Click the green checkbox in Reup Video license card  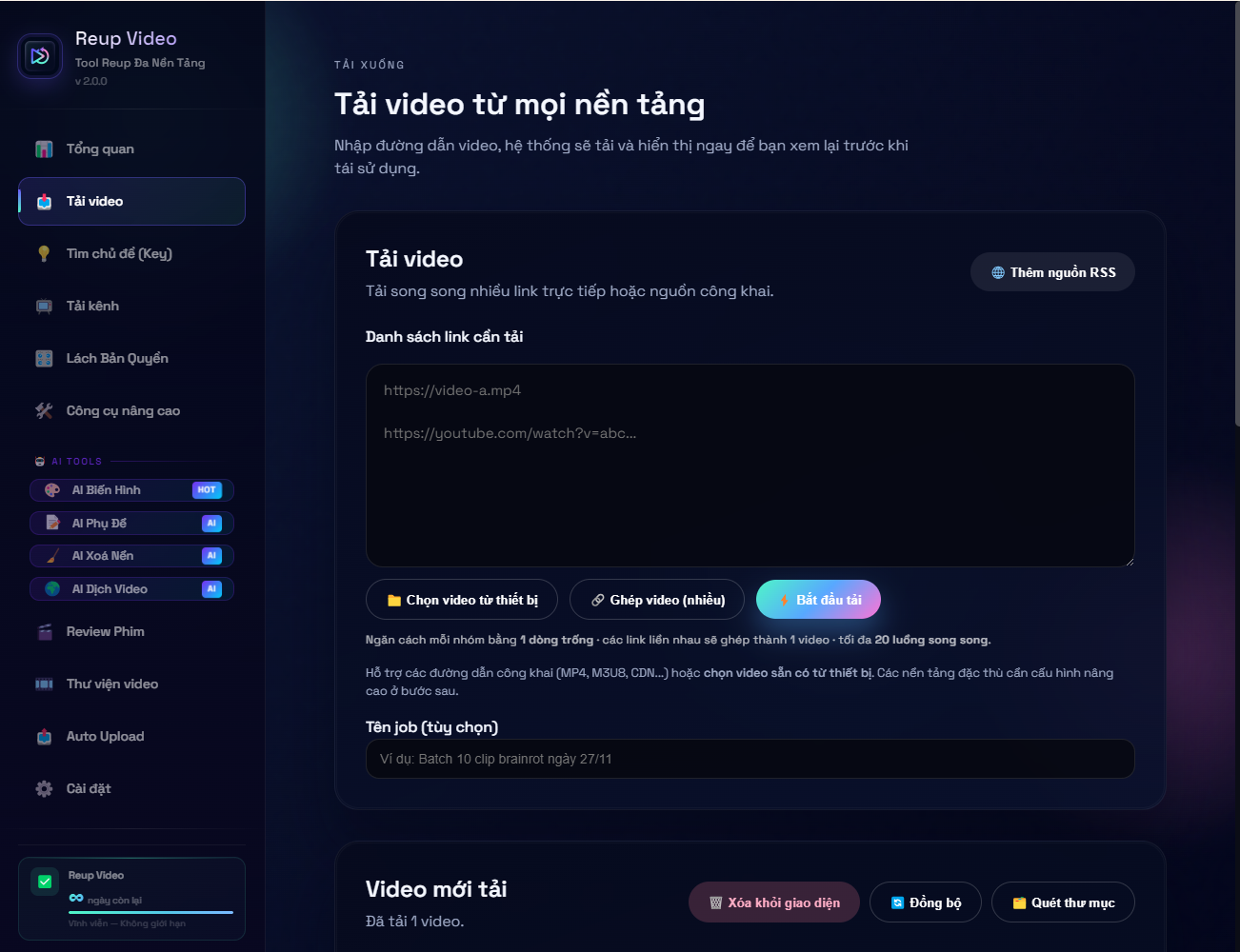(45, 882)
